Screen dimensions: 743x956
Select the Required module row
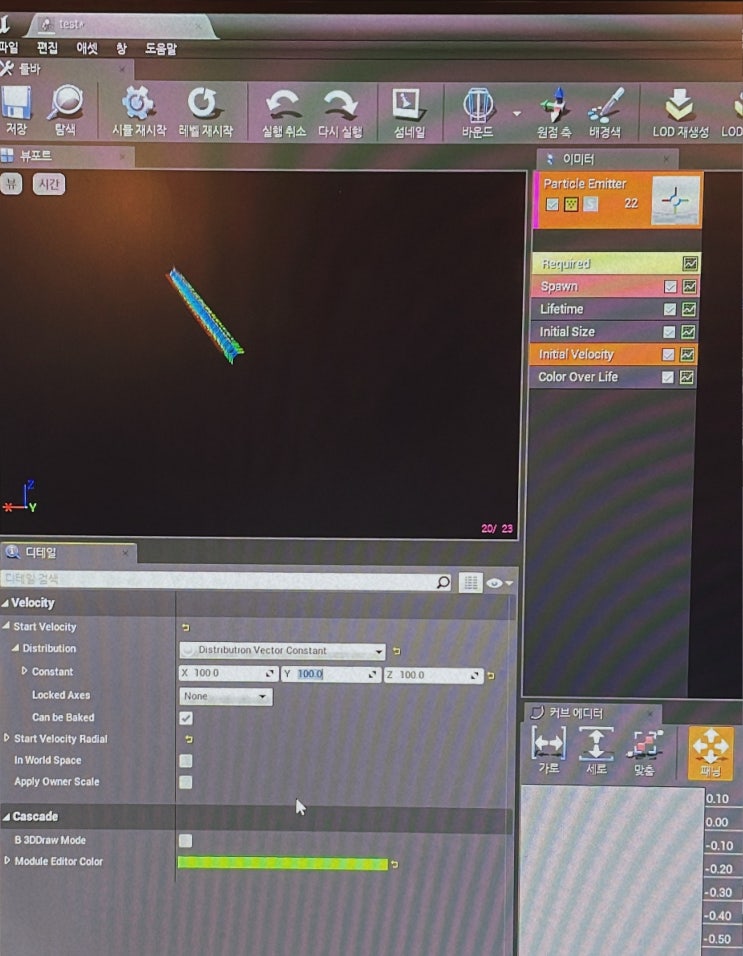click(x=616, y=263)
